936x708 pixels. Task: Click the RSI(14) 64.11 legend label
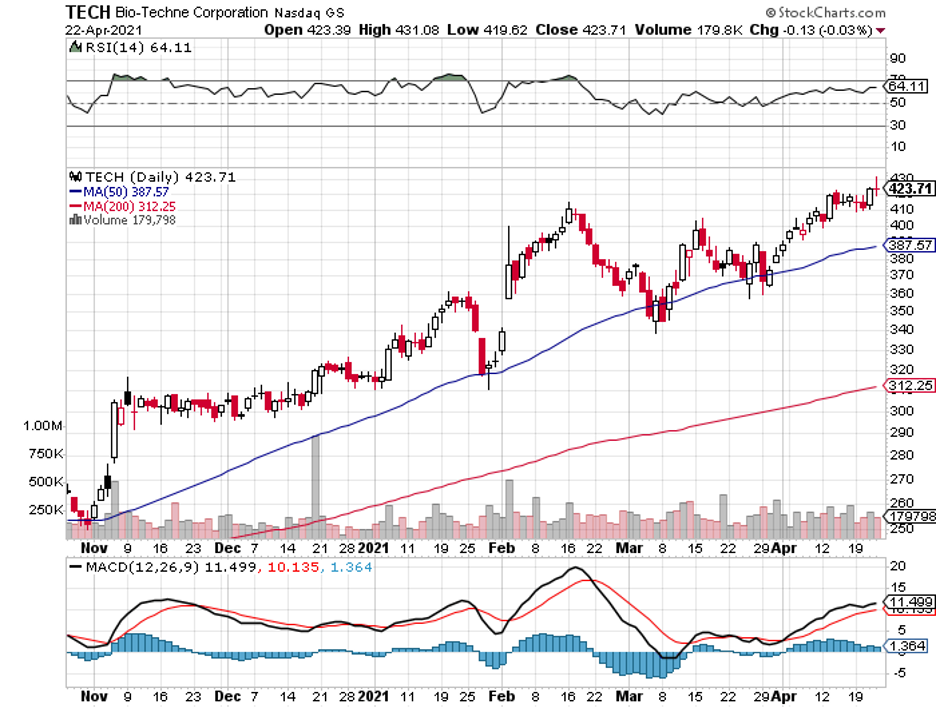(x=138, y=48)
